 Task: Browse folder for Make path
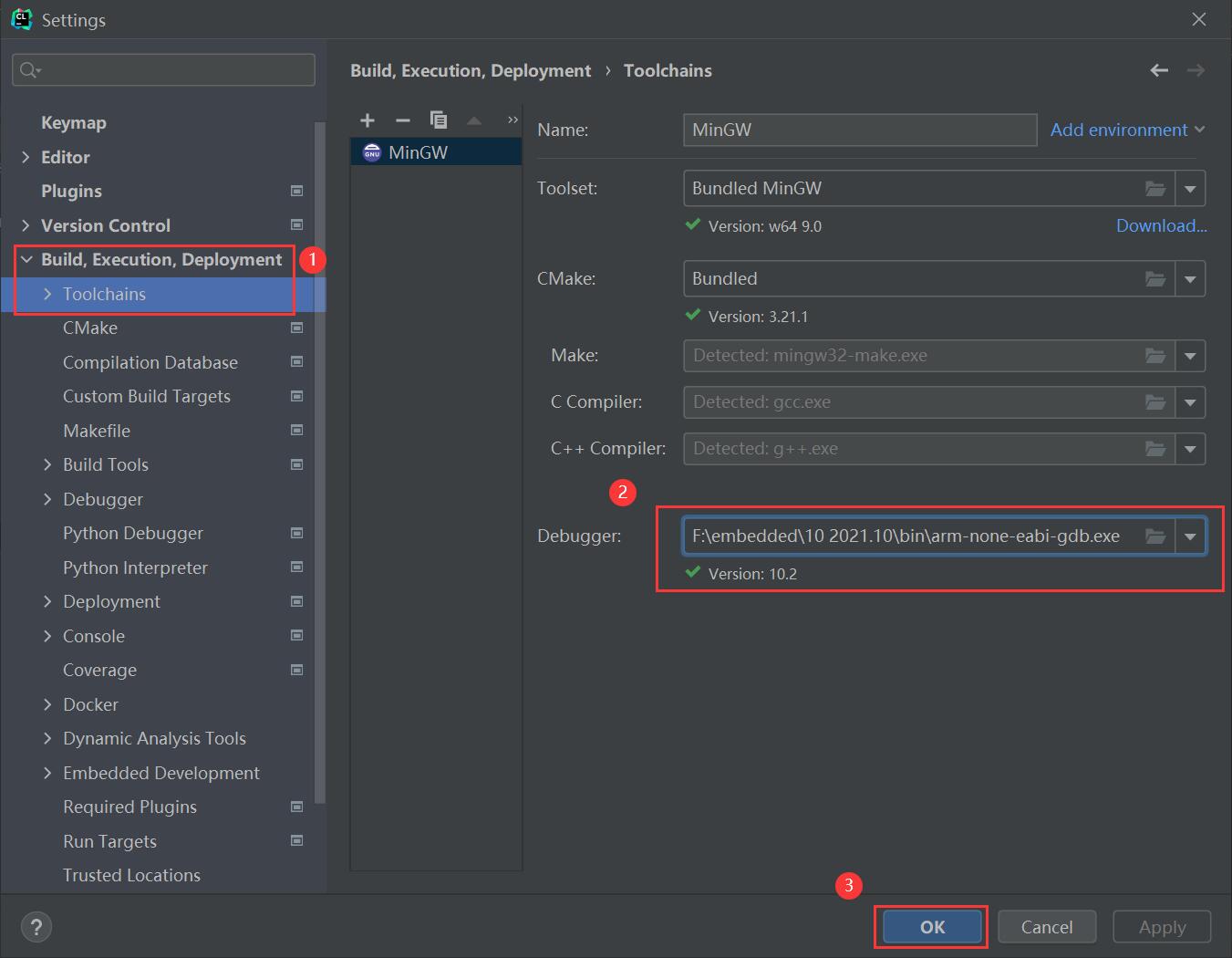coord(1155,356)
